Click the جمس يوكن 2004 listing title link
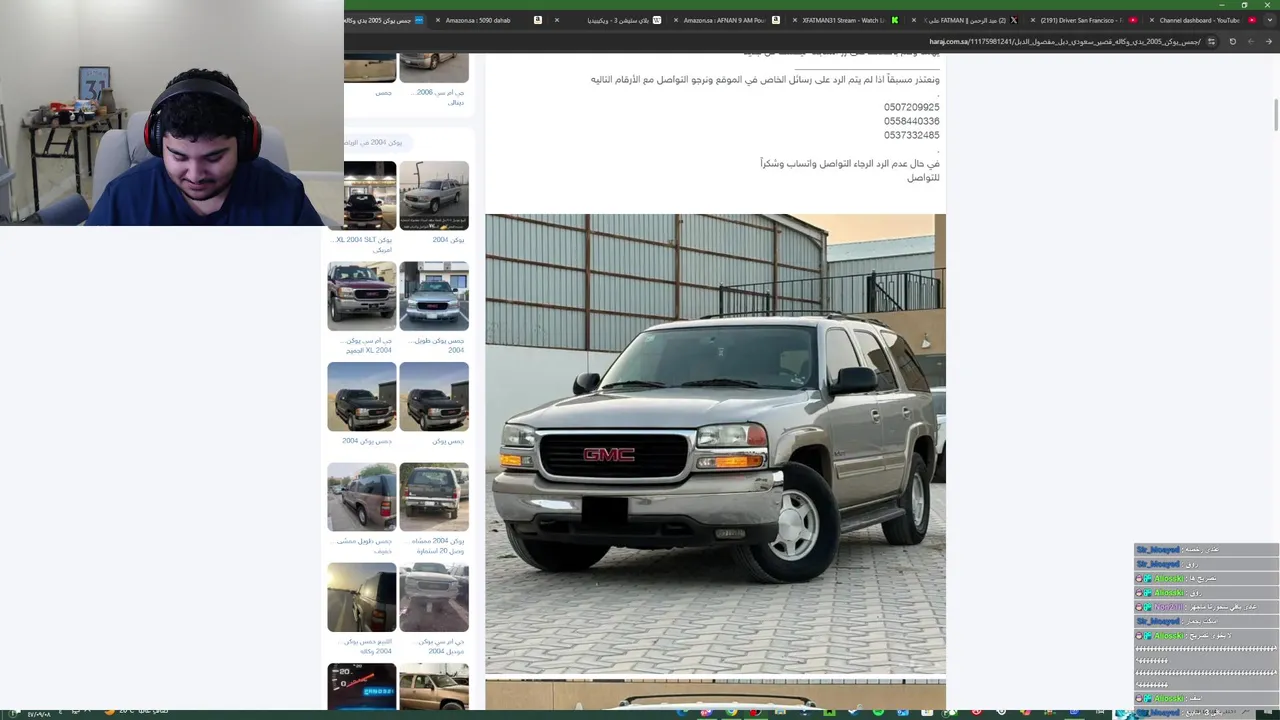Image resolution: width=1280 pixels, height=720 pixels. [366, 441]
